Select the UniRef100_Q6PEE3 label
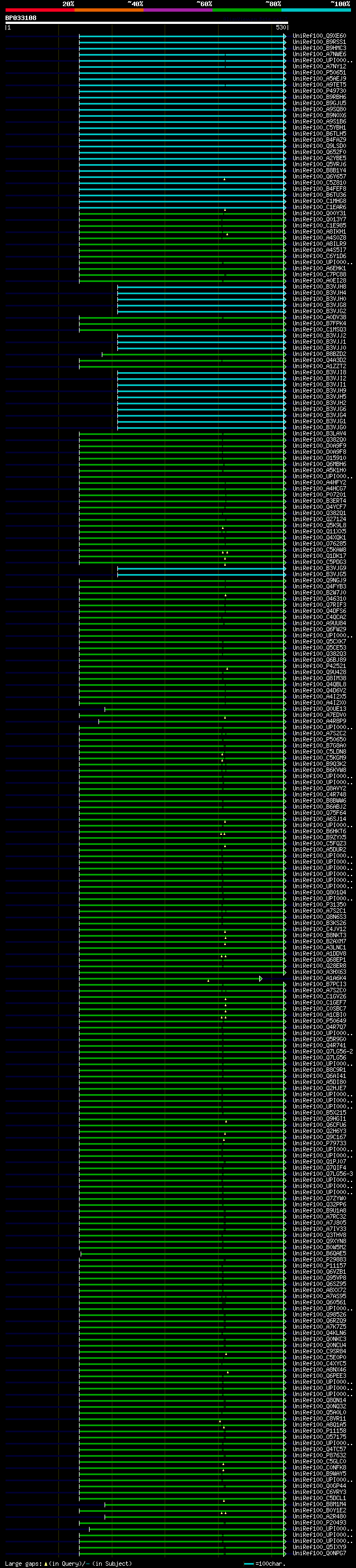The image size is (356, 1568). 319,1376
